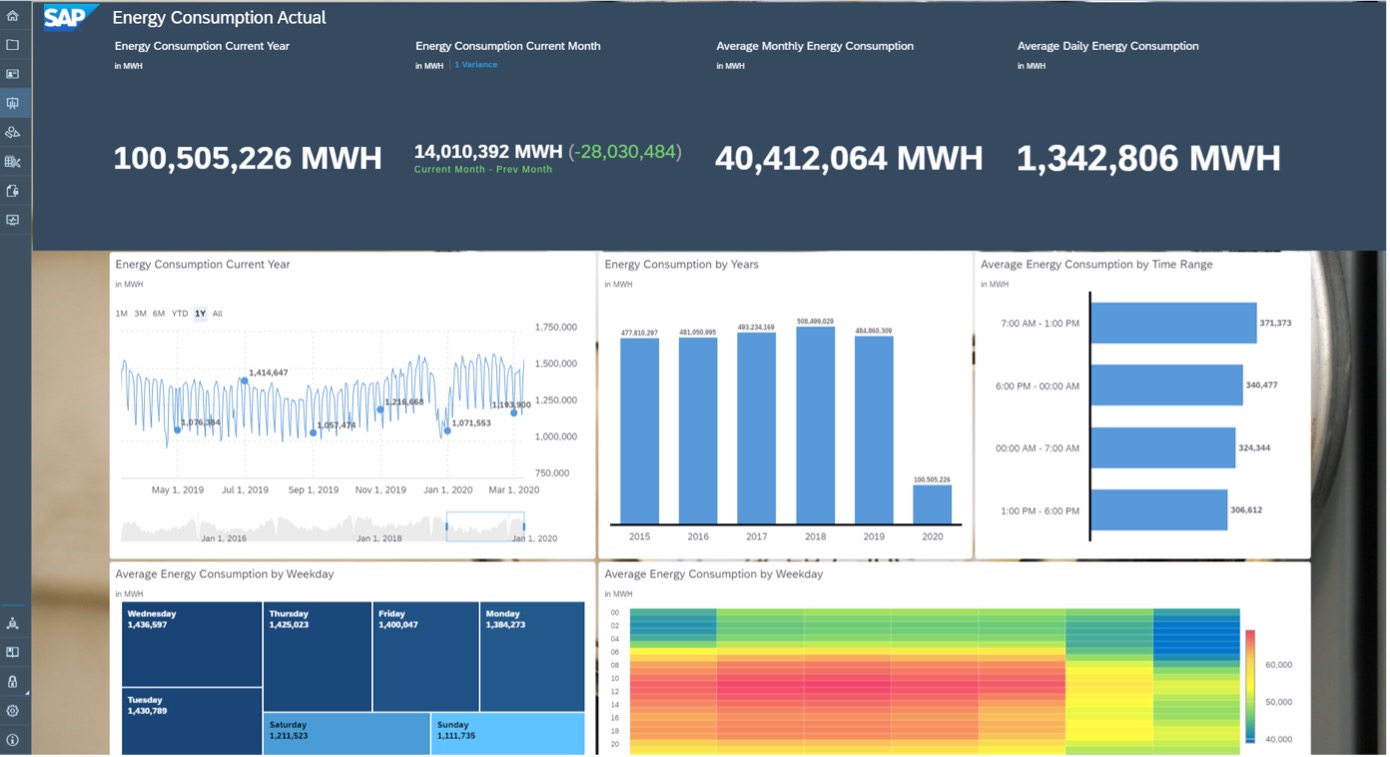Click the SAP logo
This screenshot has height=757, width=1390.
pos(69,18)
